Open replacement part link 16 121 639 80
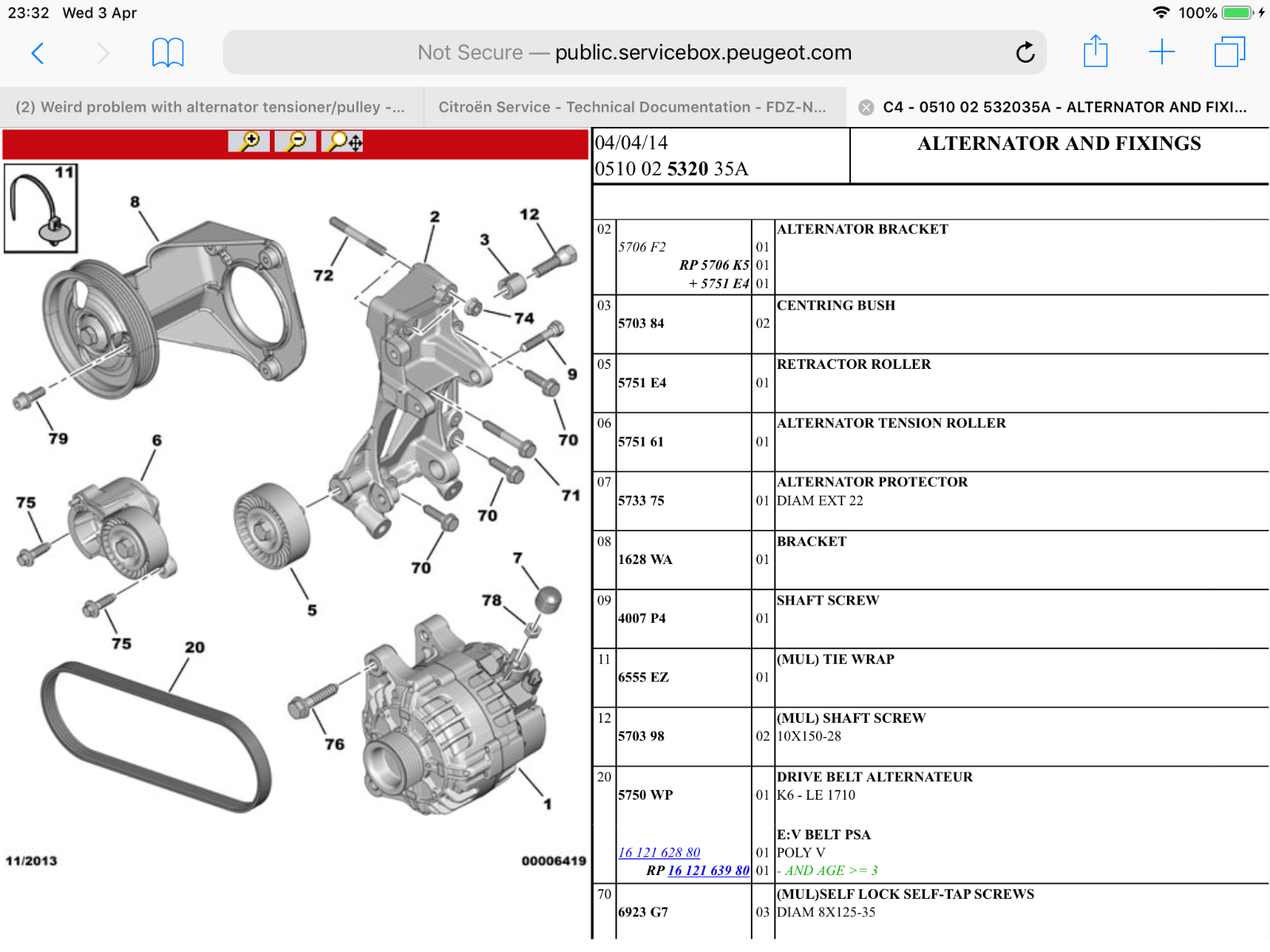1270x952 pixels. point(708,871)
